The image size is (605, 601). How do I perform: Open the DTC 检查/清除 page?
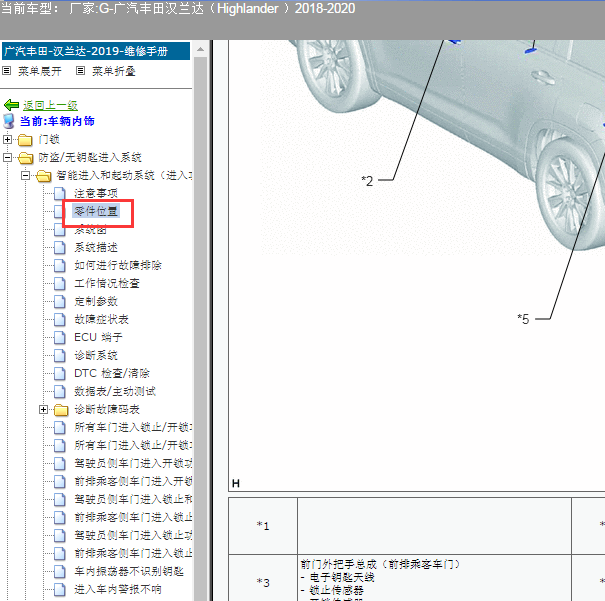(x=112, y=373)
